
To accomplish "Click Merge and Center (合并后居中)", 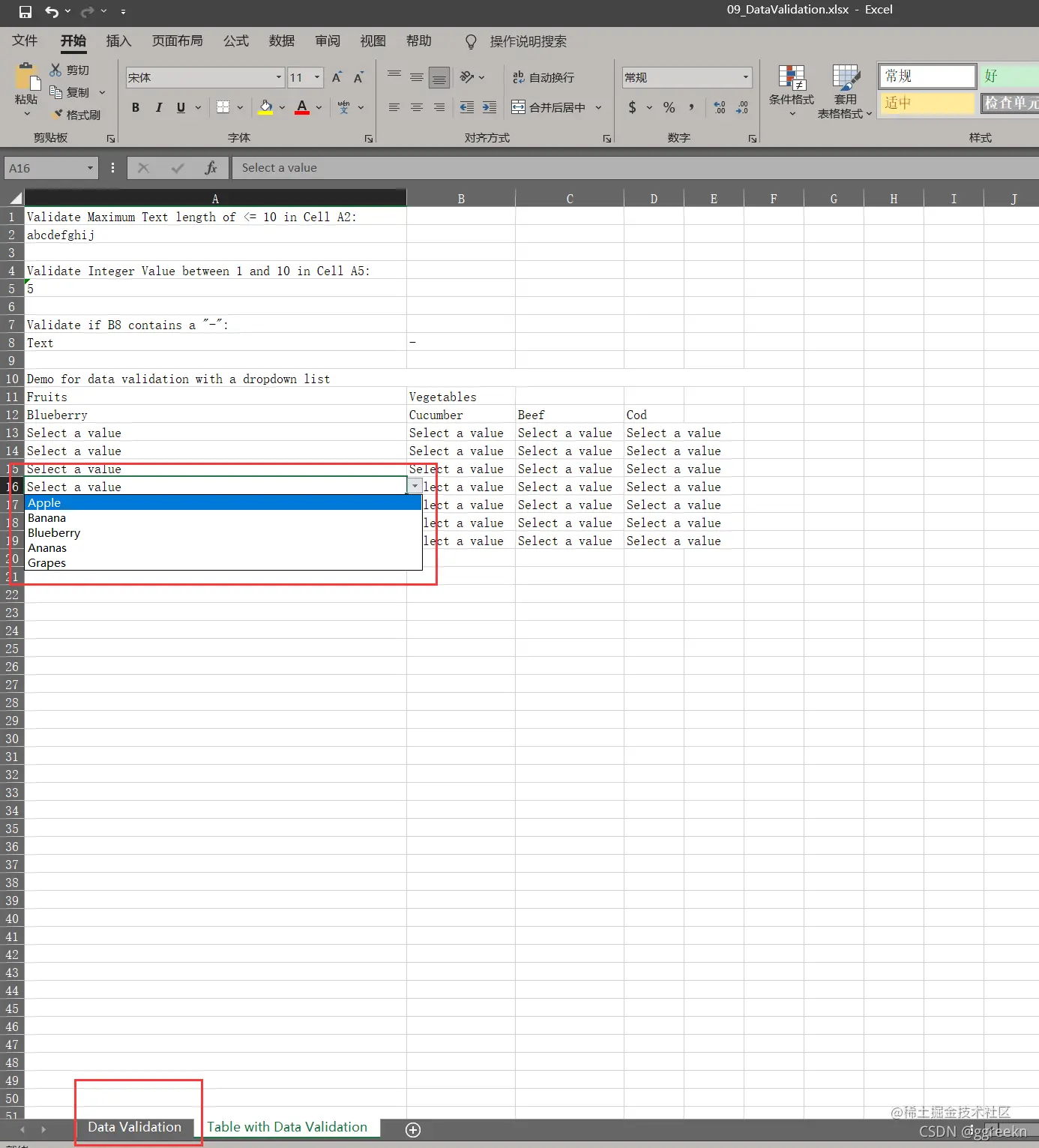I will [549, 107].
